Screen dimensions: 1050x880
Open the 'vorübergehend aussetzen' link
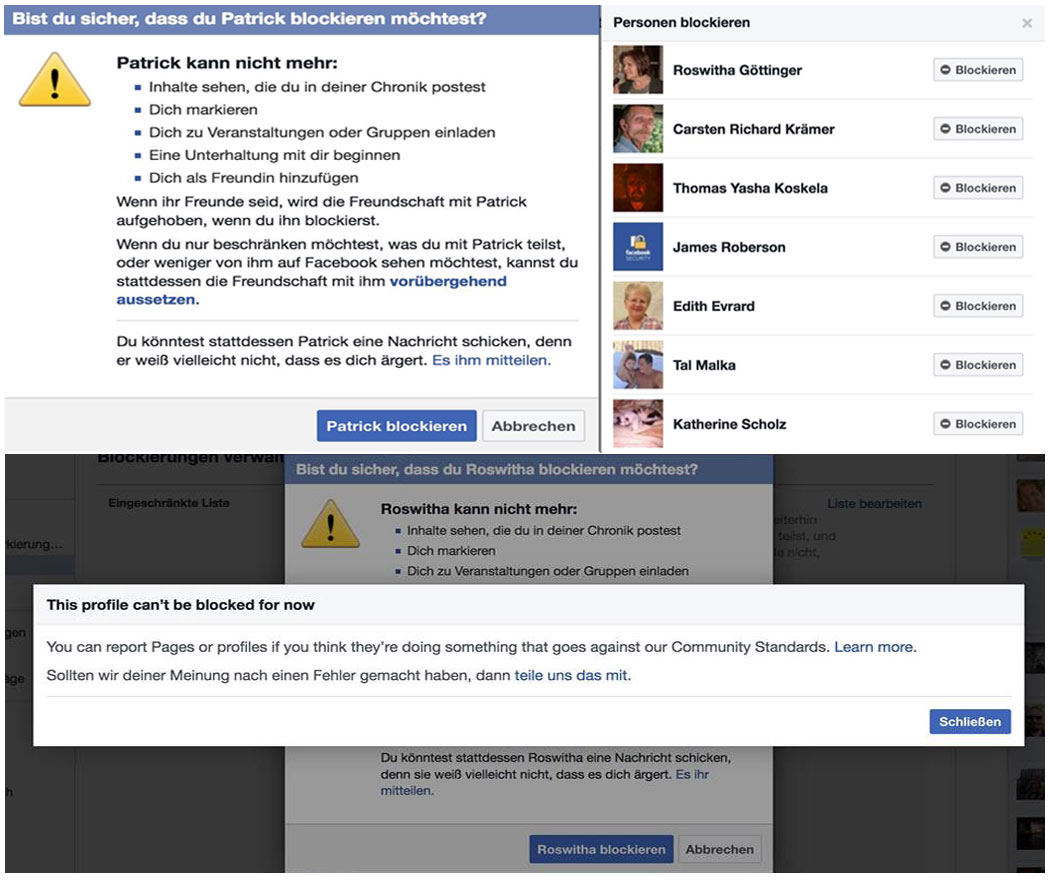click(x=311, y=290)
